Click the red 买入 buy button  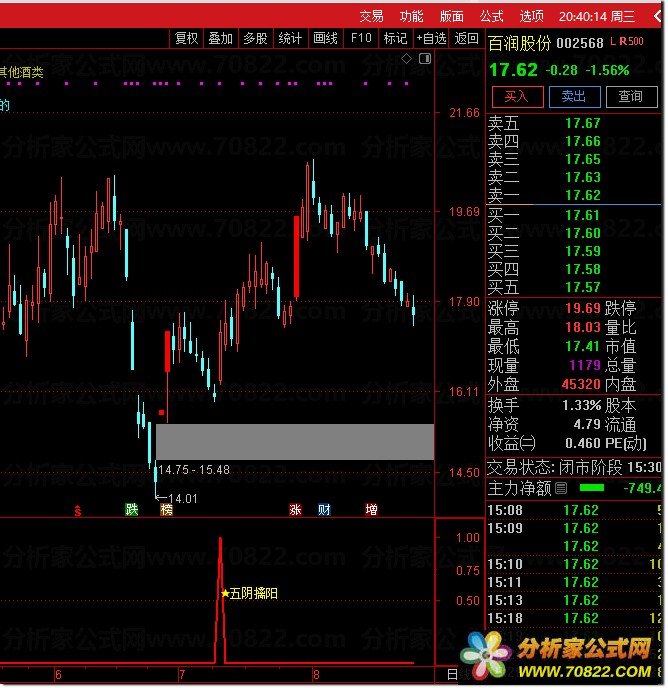point(517,97)
